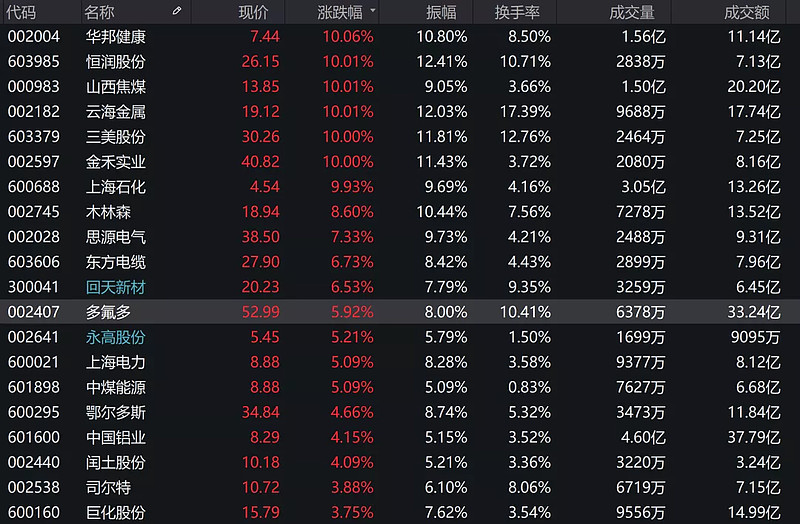
Task: Select stock 司尔特
Action: pyautogui.click(x=108, y=487)
